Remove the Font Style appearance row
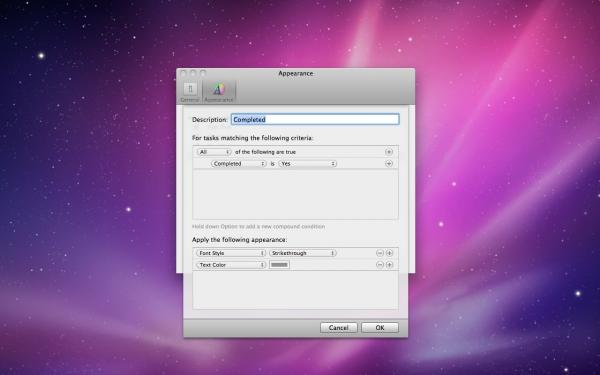The width and height of the screenshot is (600, 375). point(379,253)
